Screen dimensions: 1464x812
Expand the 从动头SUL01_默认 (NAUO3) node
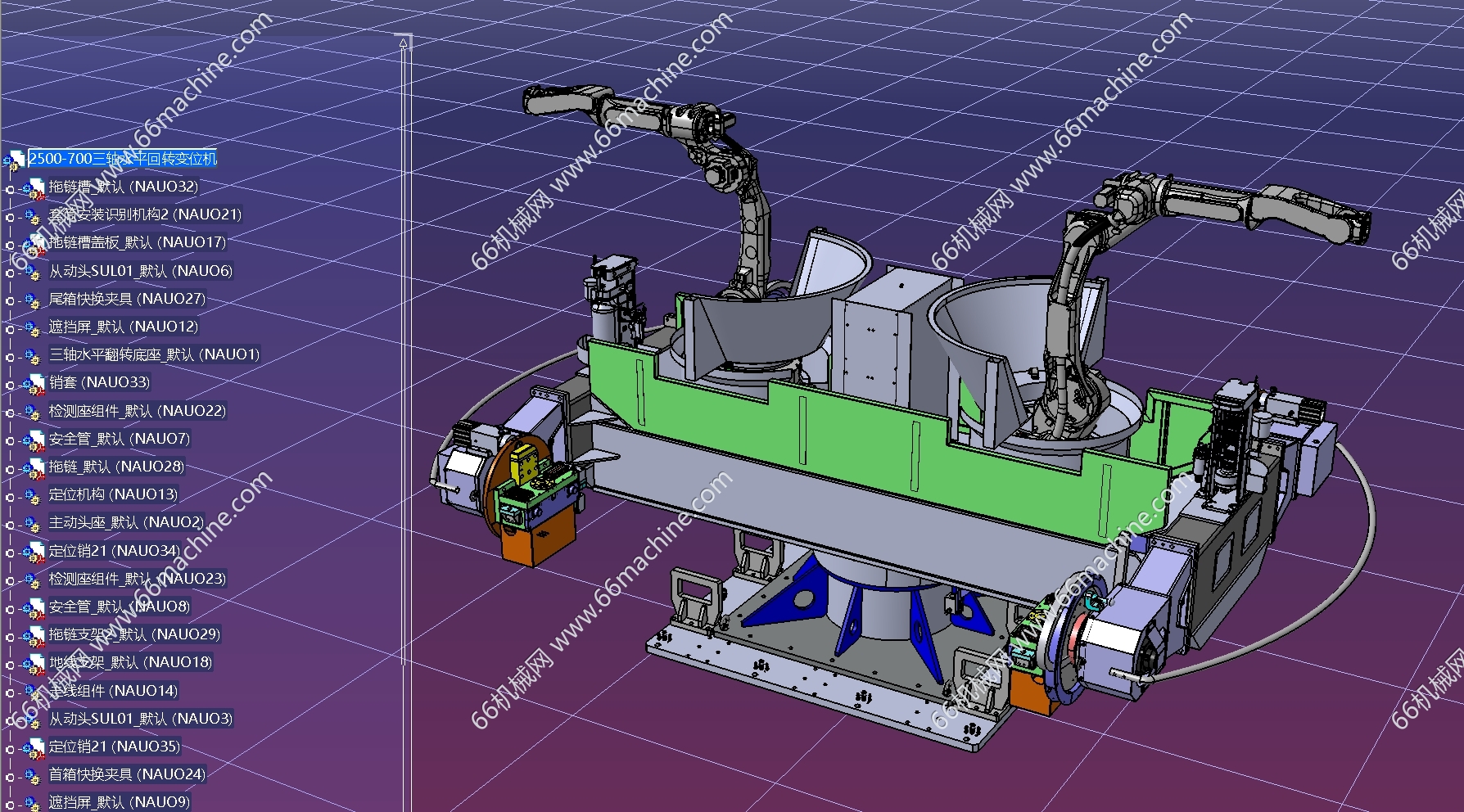point(10,721)
